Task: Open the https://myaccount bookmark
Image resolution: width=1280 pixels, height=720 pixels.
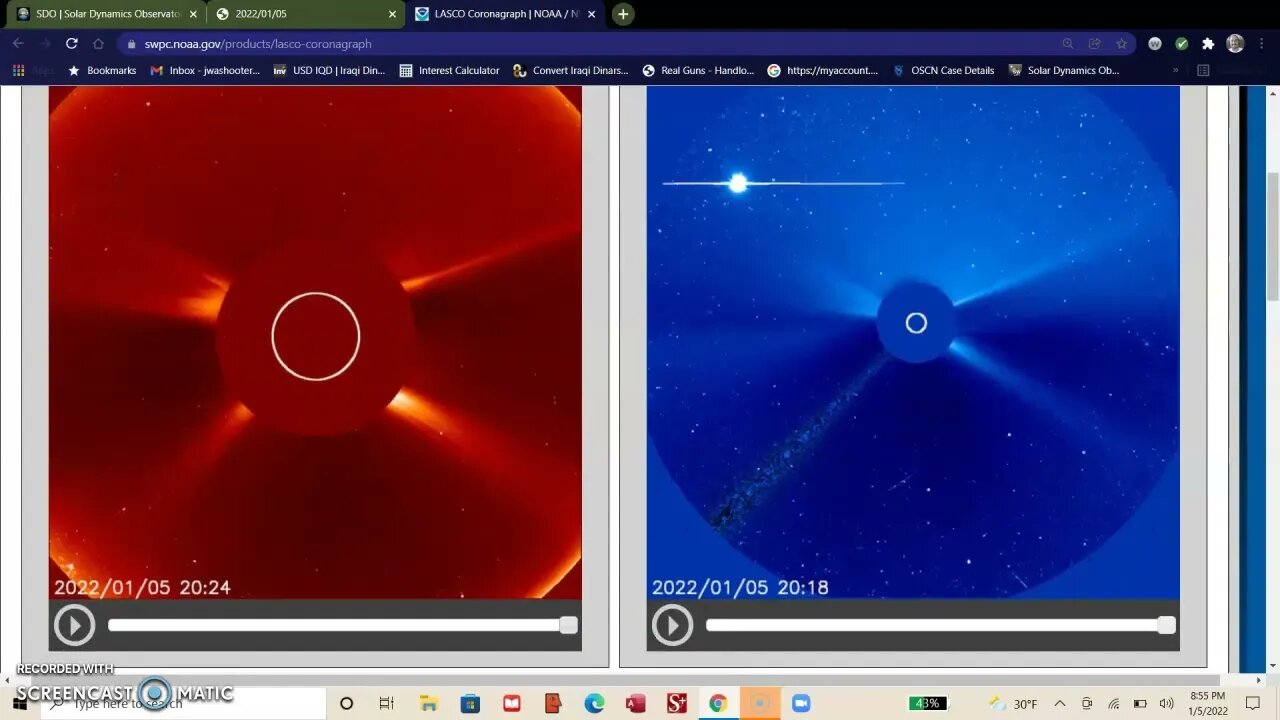Action: [823, 71]
